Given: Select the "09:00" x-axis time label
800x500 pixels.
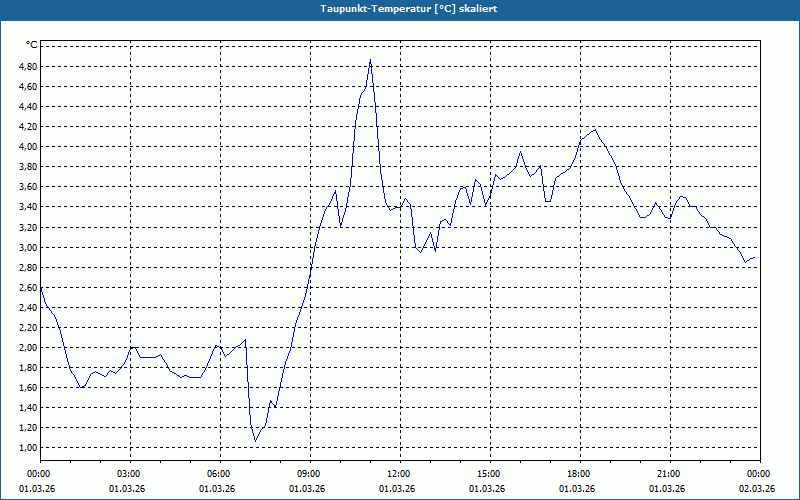Looking at the screenshot, I should pyautogui.click(x=307, y=474).
